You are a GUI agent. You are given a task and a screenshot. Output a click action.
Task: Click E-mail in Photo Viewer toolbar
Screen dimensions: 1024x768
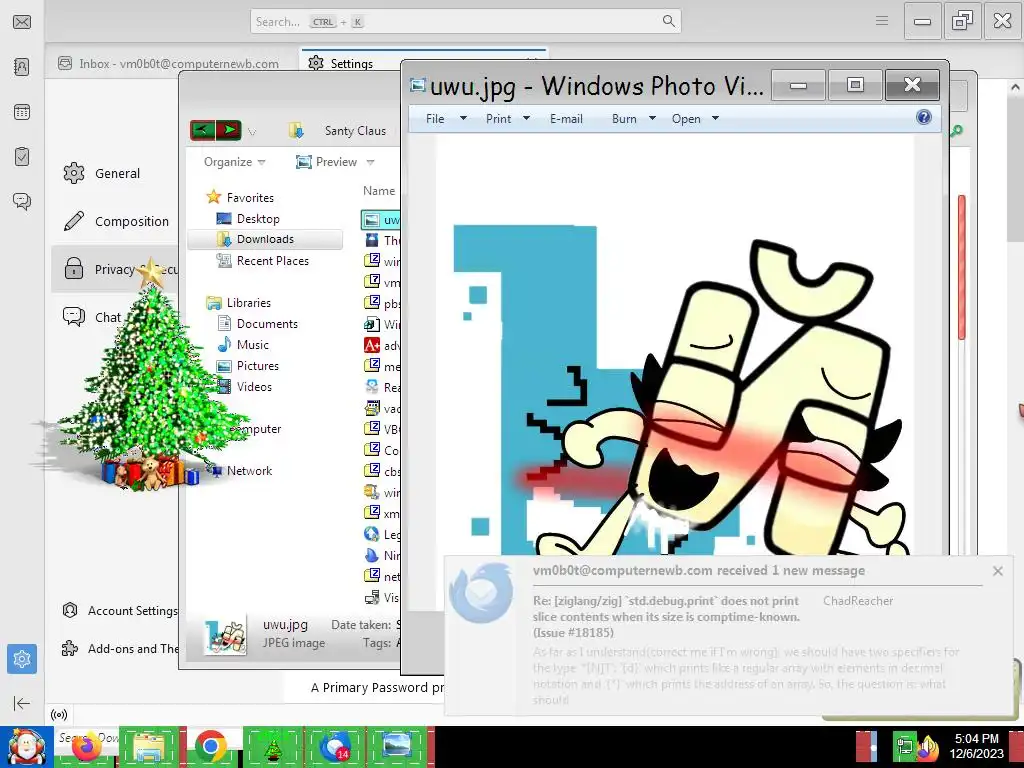[x=566, y=119]
